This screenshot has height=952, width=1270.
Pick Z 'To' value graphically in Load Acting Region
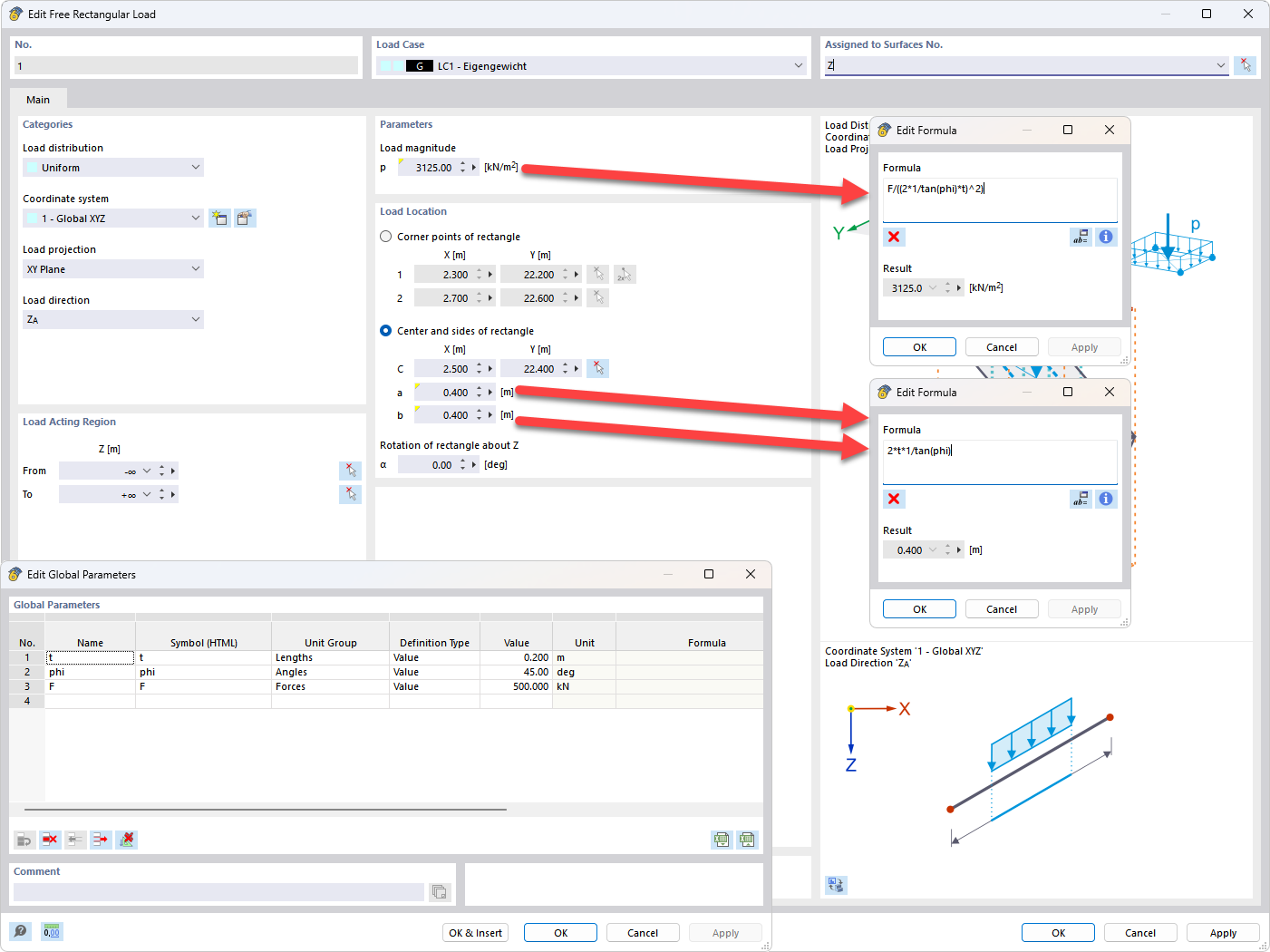point(350,494)
